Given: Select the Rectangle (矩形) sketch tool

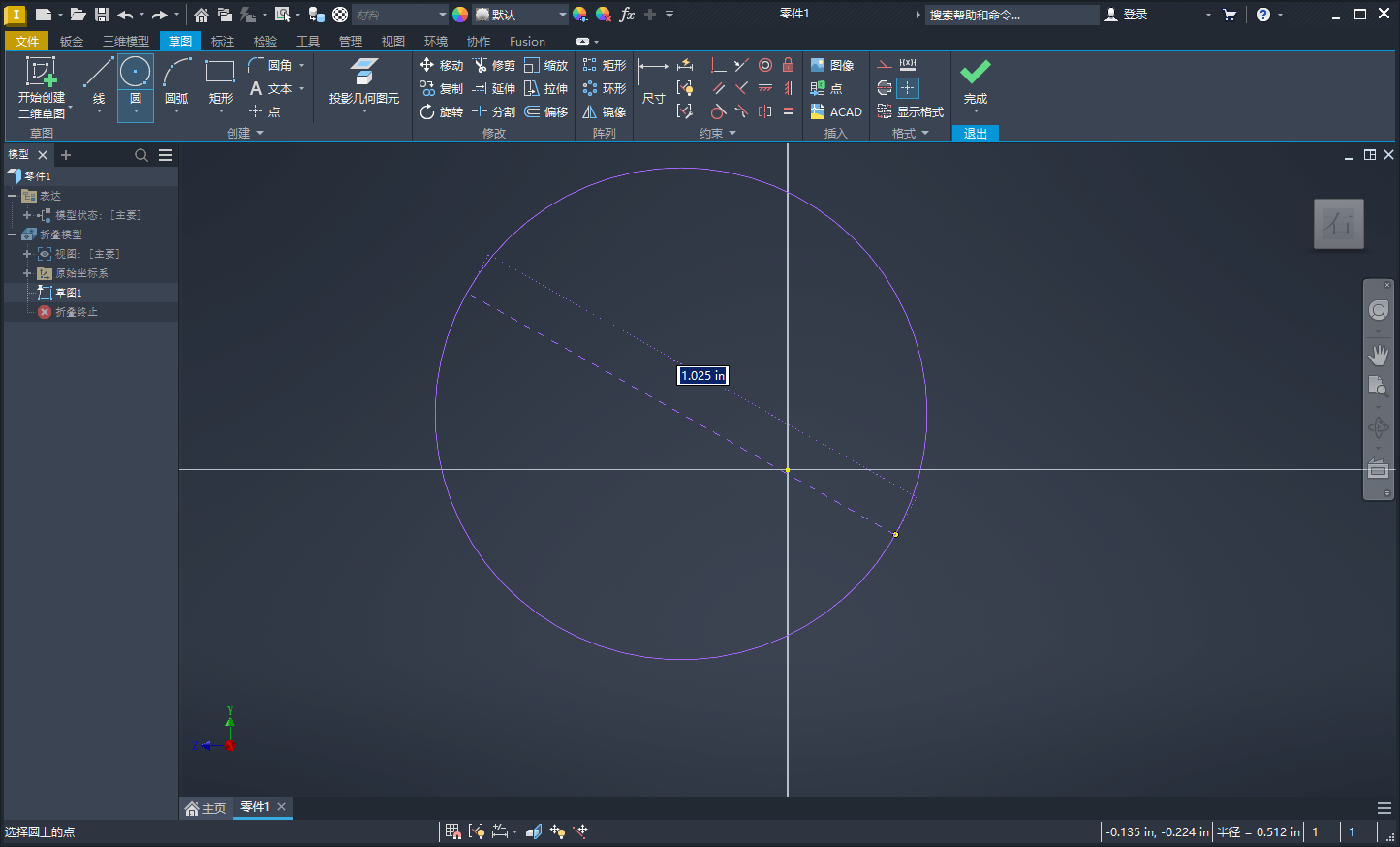Looking at the screenshot, I should coord(221,82).
